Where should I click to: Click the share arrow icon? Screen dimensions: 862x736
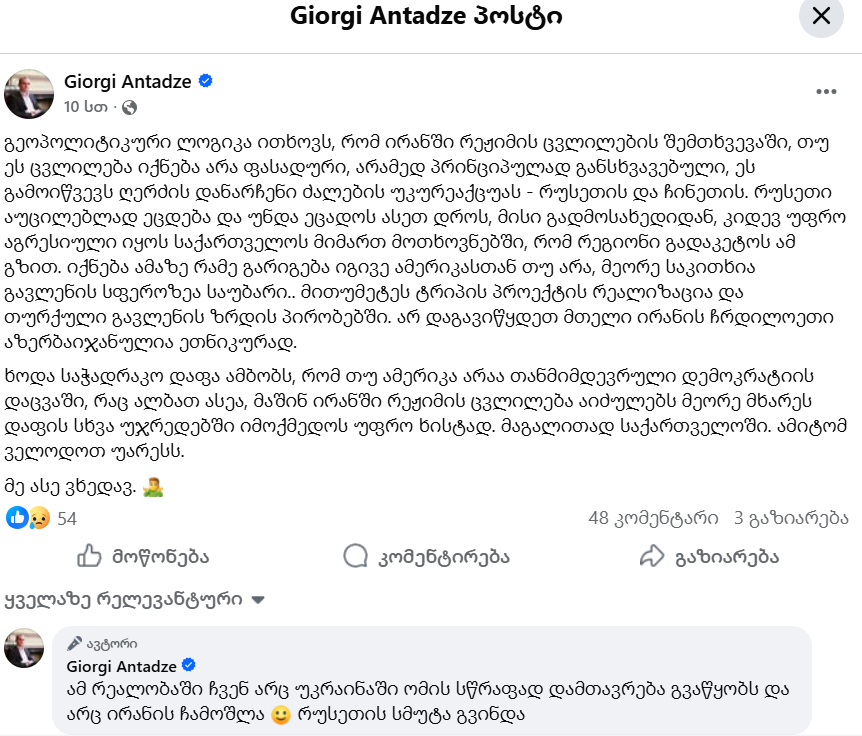(x=652, y=556)
